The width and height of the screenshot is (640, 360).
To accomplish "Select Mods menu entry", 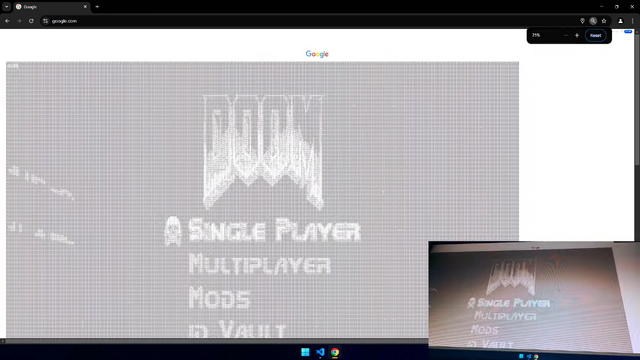I will [x=220, y=297].
